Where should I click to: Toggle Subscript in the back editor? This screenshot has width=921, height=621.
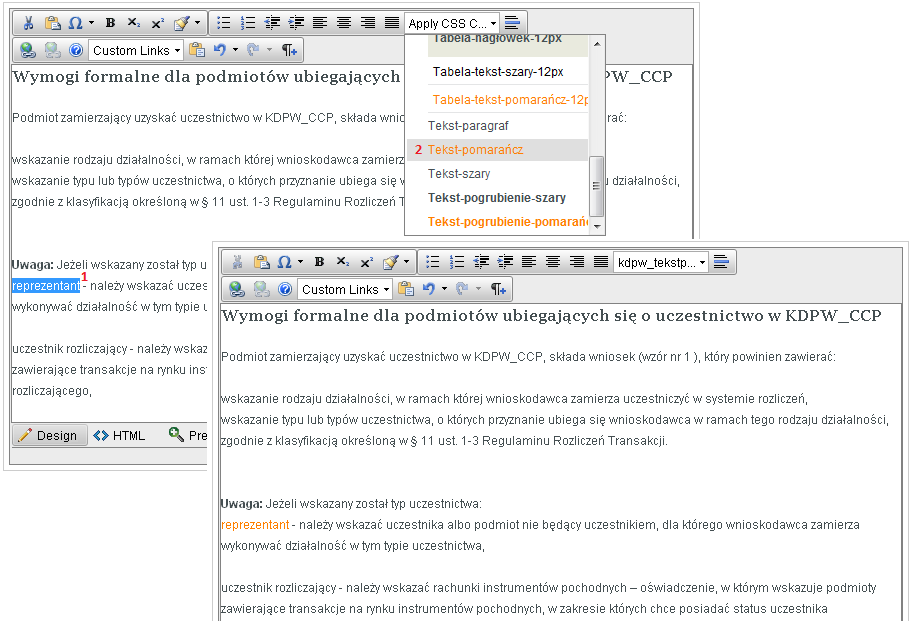(134, 23)
